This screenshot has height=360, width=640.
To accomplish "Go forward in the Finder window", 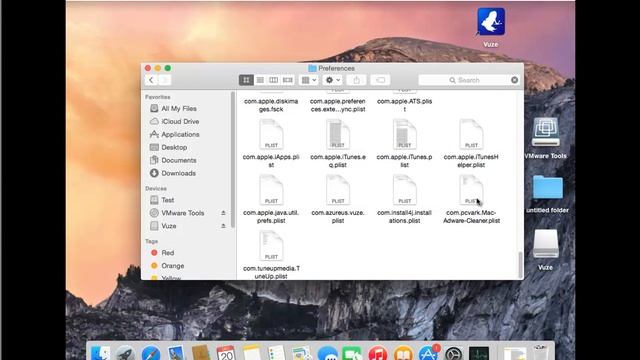I will coord(164,80).
